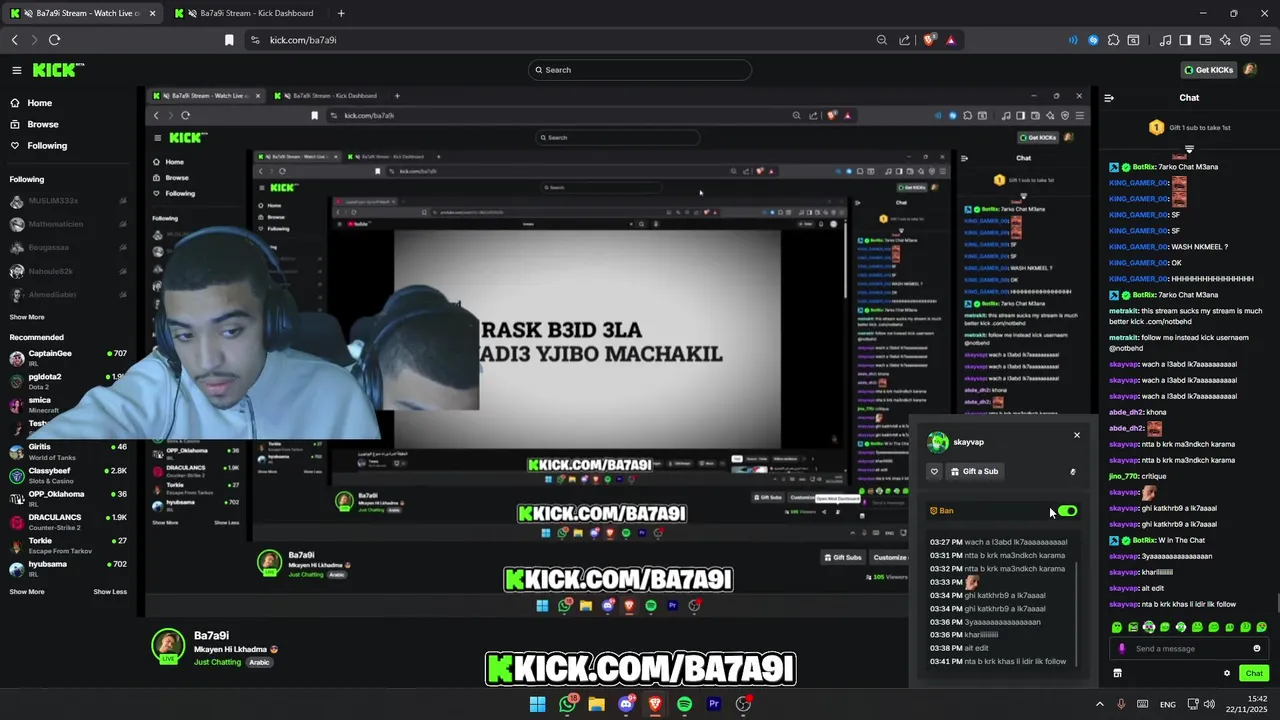Go back using the browser back arrow
The height and width of the screenshot is (720, 1280).
15,40
